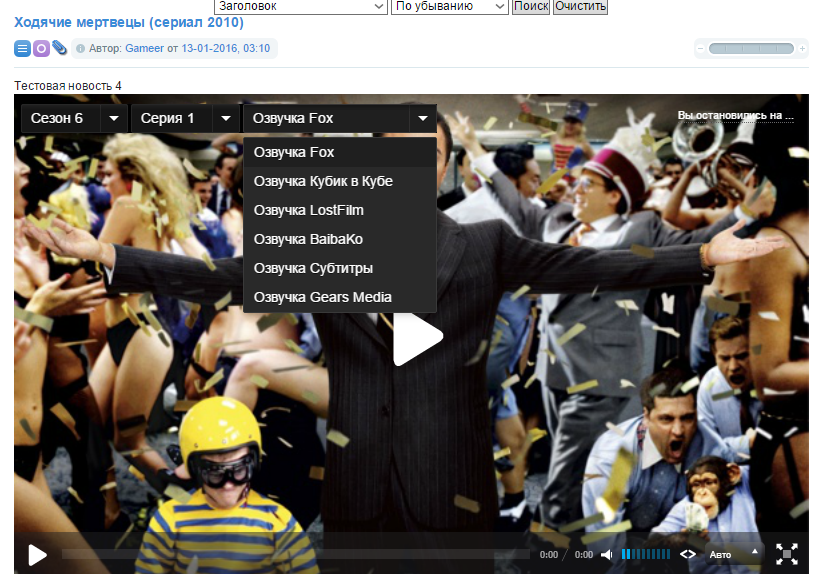Collapse the Озвучка Fox voiceover dropdown
The image size is (823, 582).
(340, 119)
